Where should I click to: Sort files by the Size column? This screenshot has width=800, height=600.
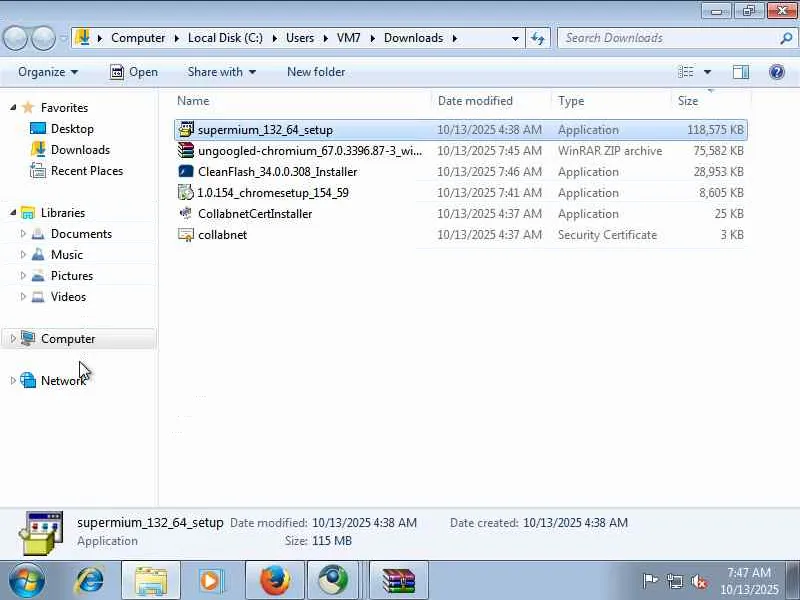click(x=711, y=101)
